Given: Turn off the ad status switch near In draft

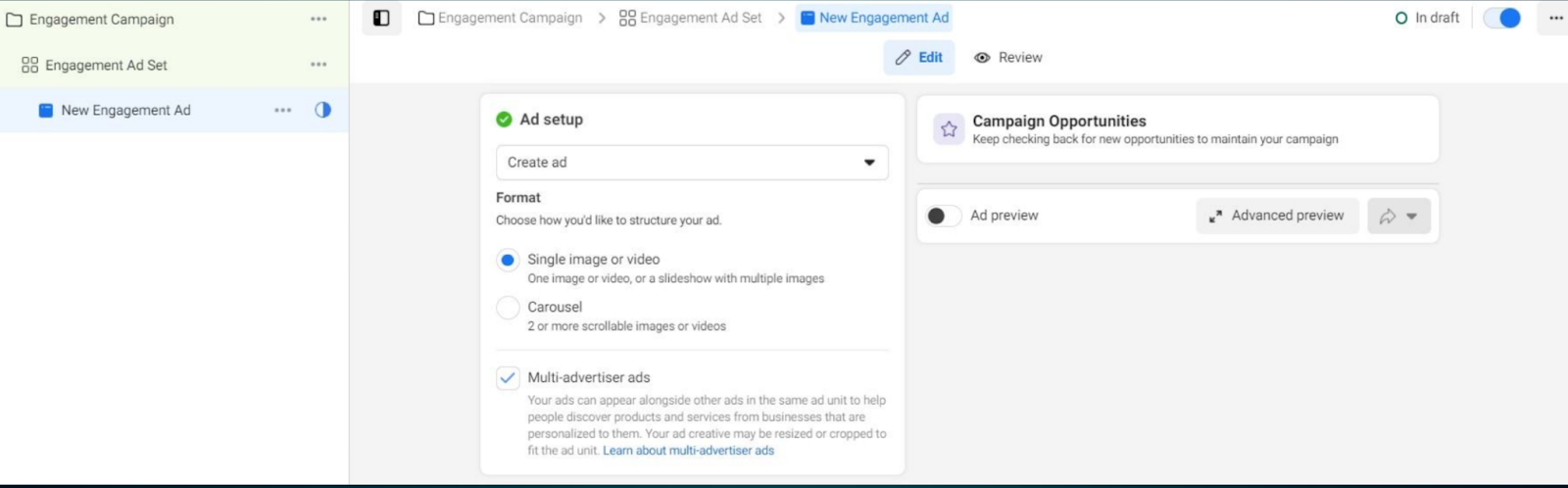Looking at the screenshot, I should pyautogui.click(x=1501, y=18).
